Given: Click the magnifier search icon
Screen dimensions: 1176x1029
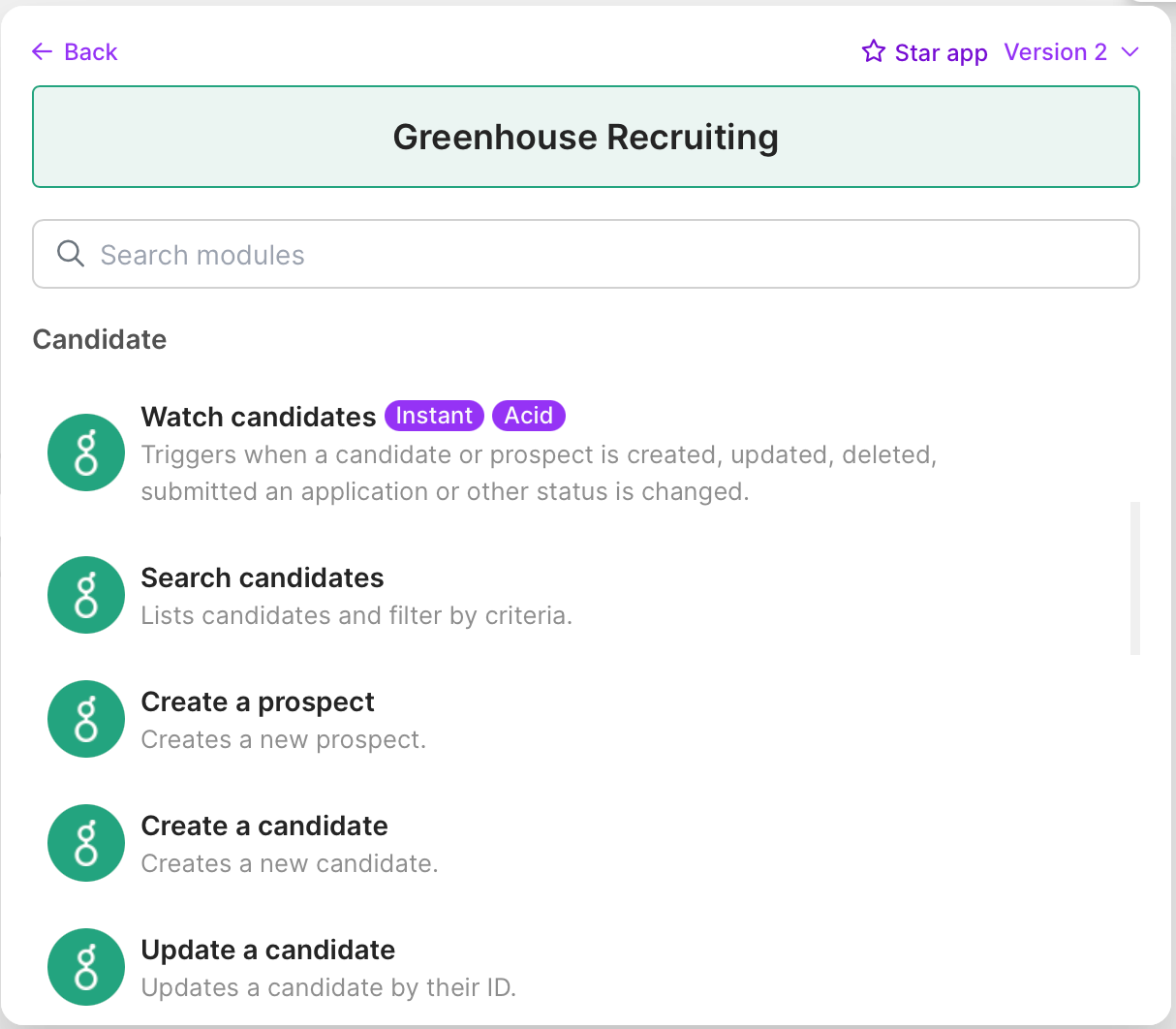Looking at the screenshot, I should pos(71,254).
